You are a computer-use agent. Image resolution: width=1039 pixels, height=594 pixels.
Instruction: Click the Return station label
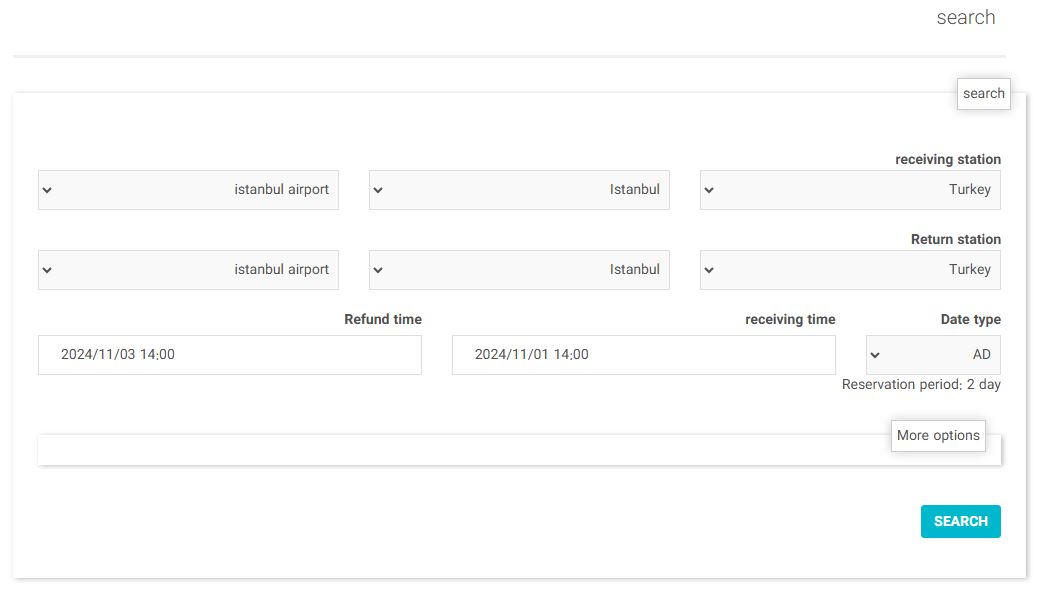click(x=955, y=240)
